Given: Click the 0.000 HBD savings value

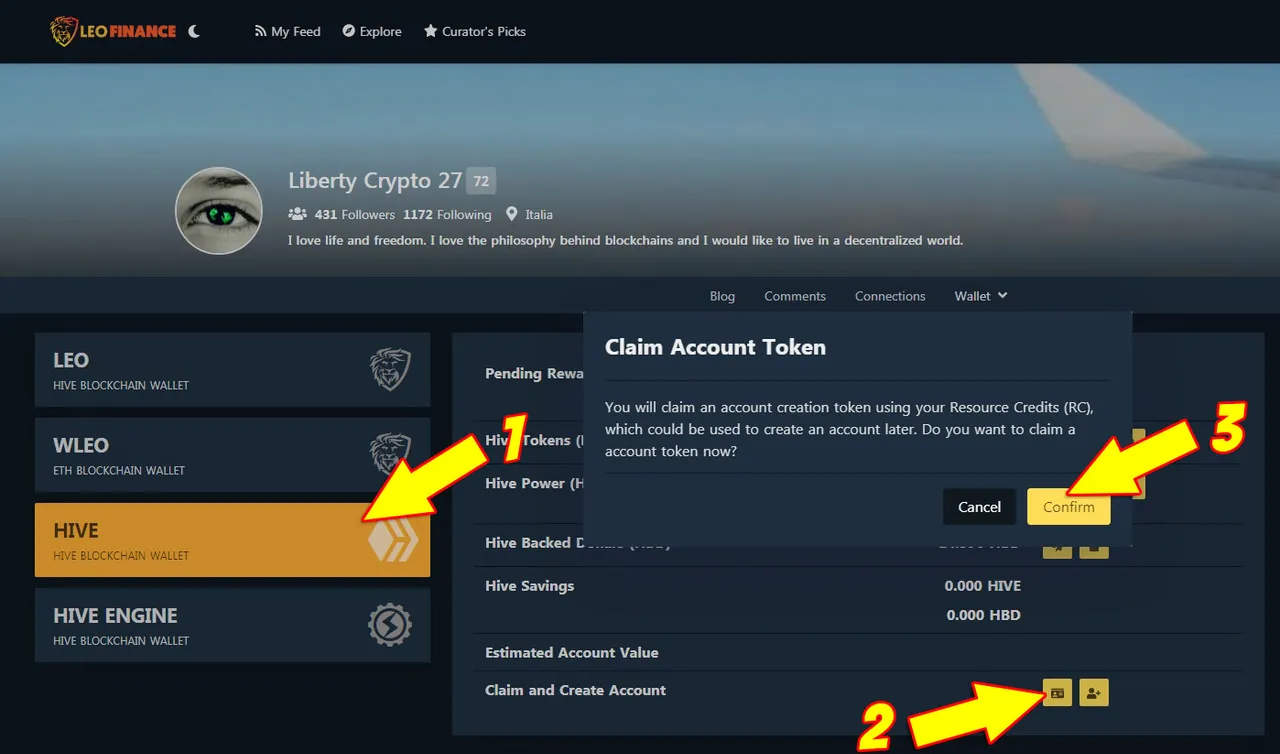Looking at the screenshot, I should [x=983, y=615].
